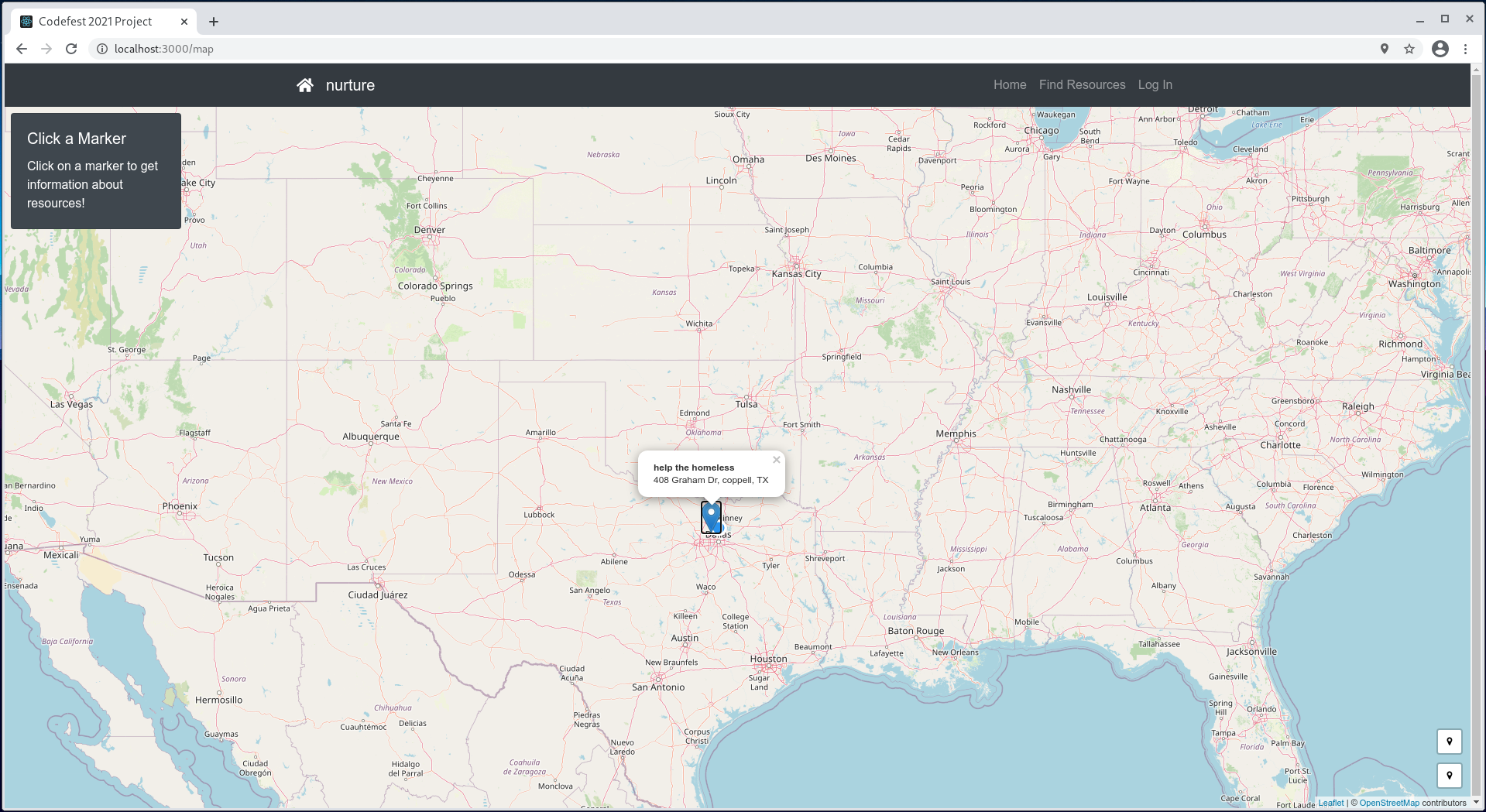This screenshot has height=812, width=1486.
Task: View site information for localhost
Action: [x=101, y=49]
